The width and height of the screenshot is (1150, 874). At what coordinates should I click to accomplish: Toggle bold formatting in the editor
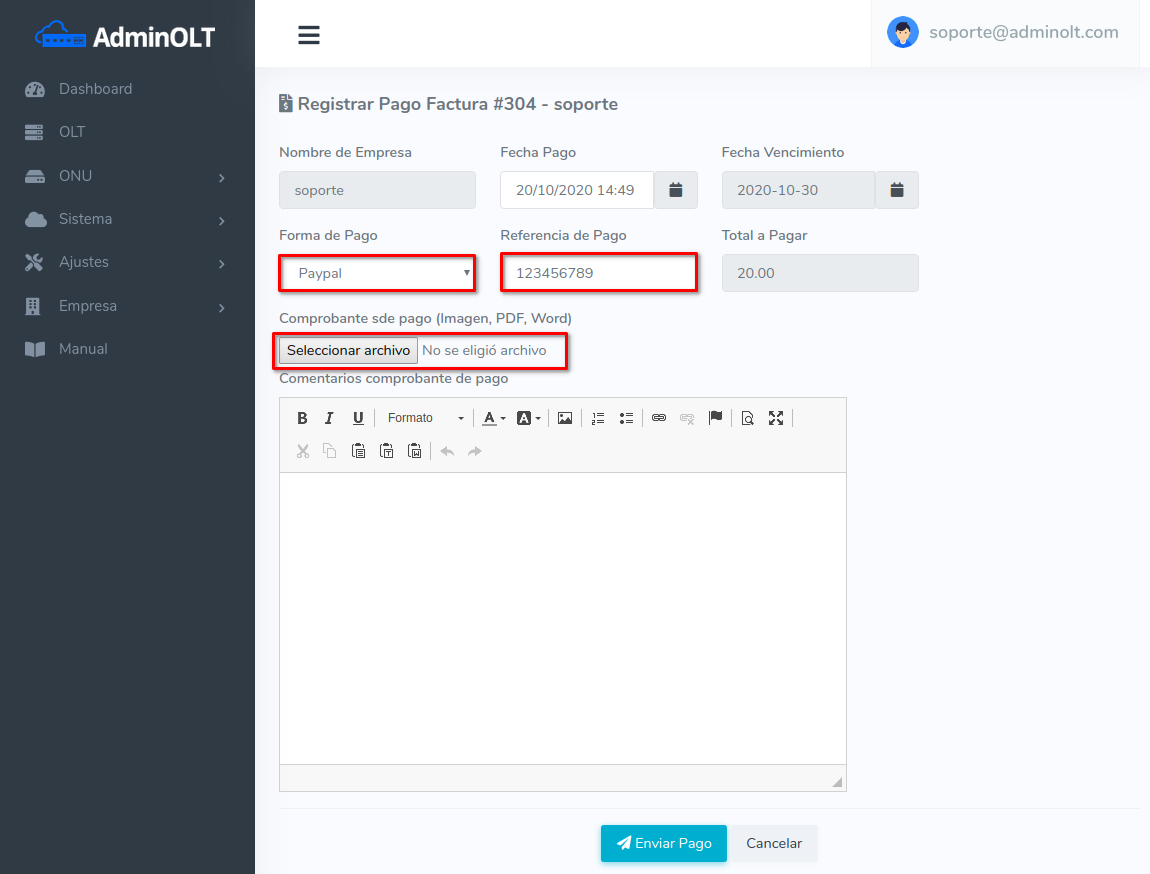point(302,418)
